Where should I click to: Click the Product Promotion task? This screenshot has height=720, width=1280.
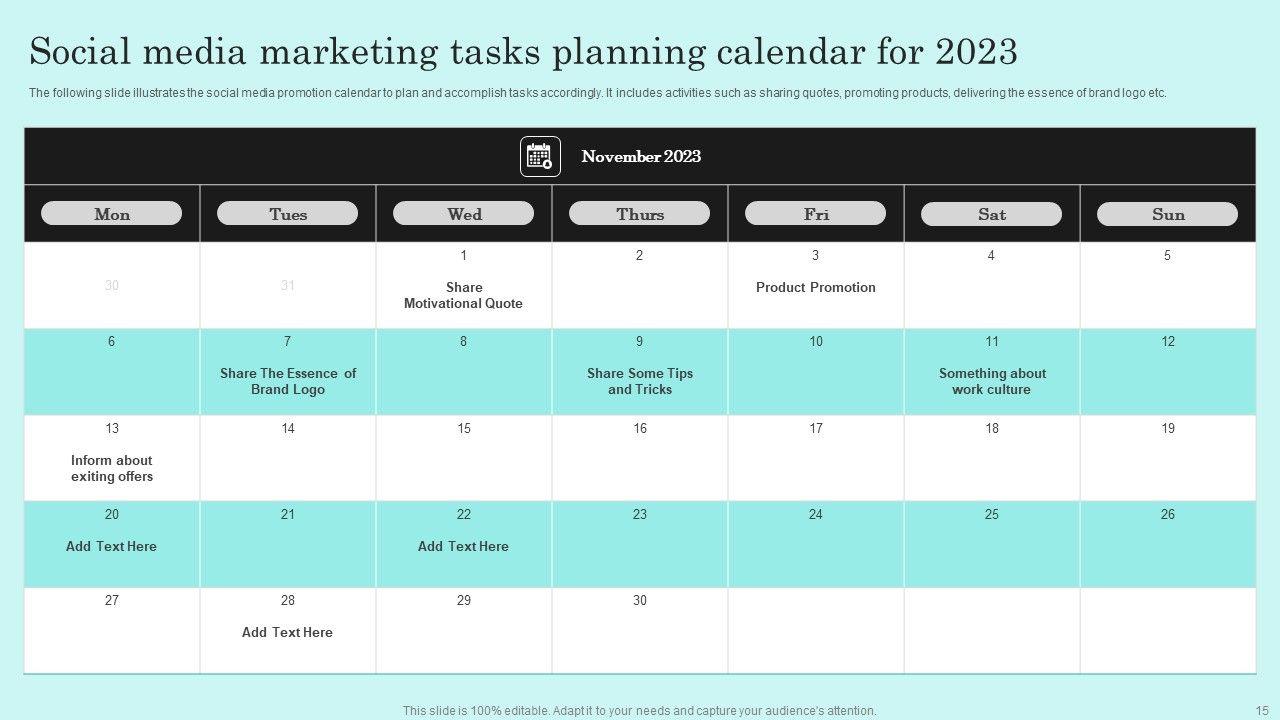click(x=815, y=287)
